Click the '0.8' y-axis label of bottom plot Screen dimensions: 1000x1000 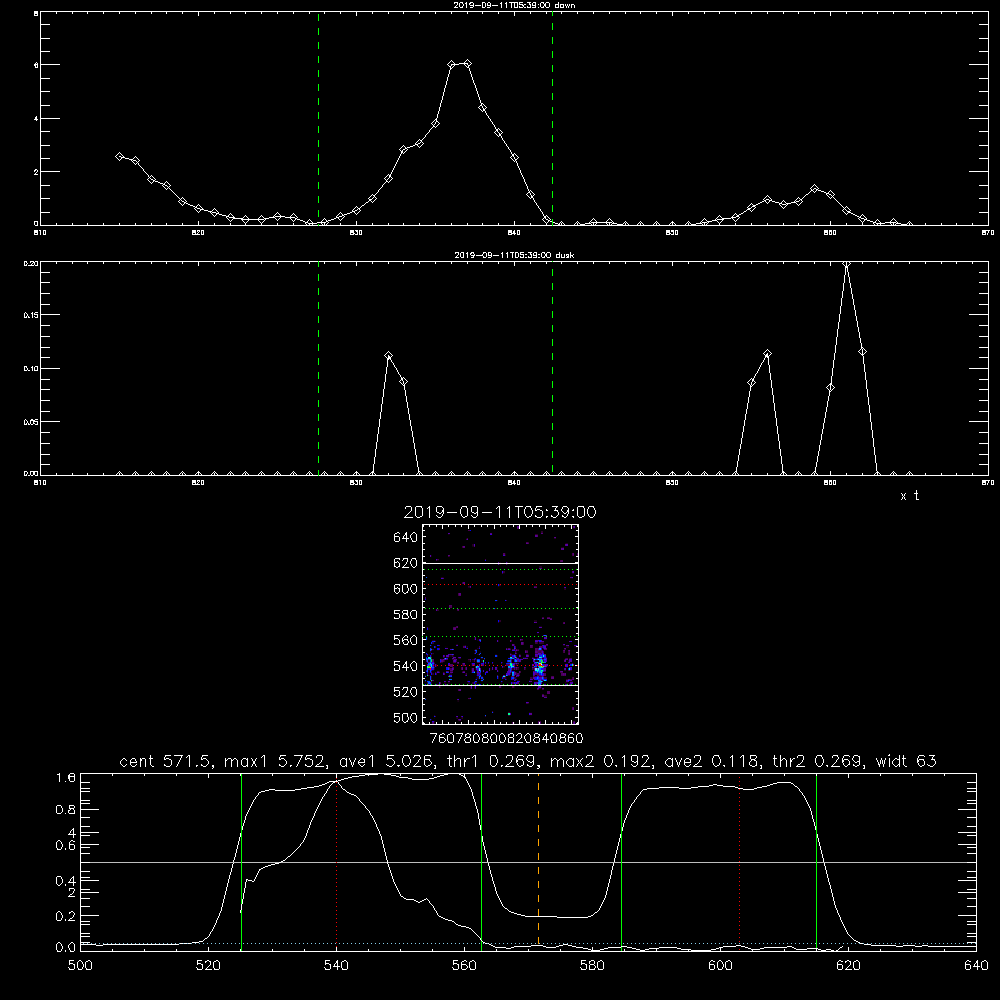[x=66, y=809]
